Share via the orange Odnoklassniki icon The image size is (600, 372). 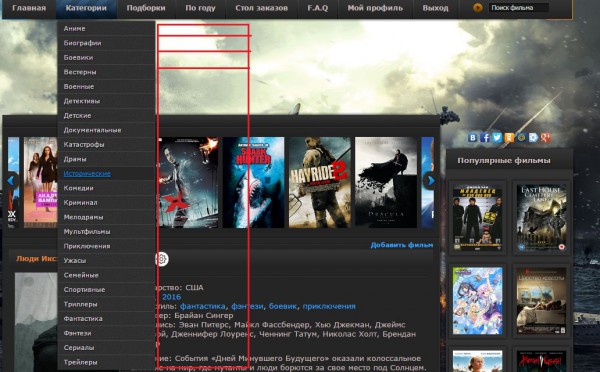pos(509,137)
